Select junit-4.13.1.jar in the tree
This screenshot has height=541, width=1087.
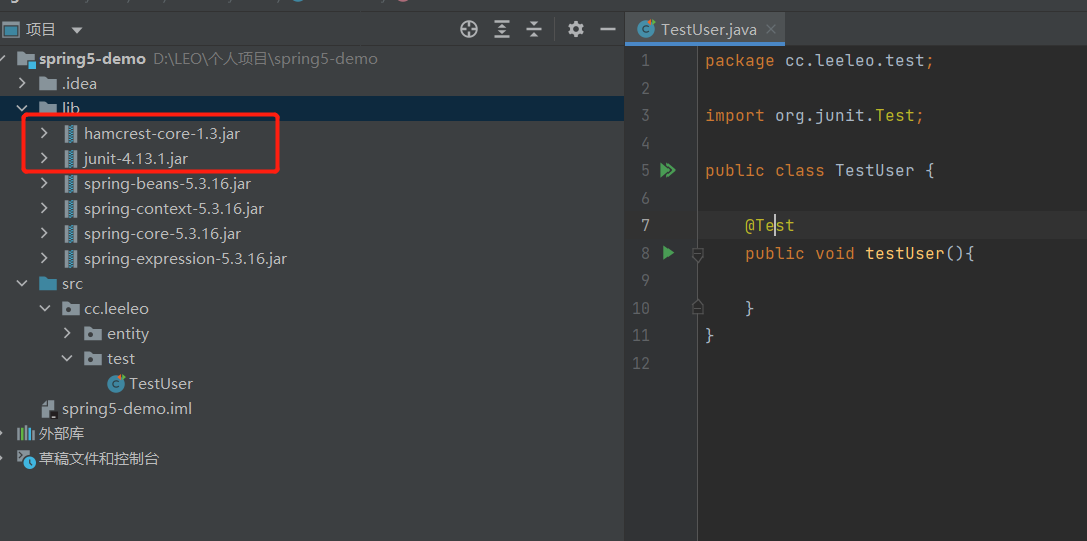point(135,159)
